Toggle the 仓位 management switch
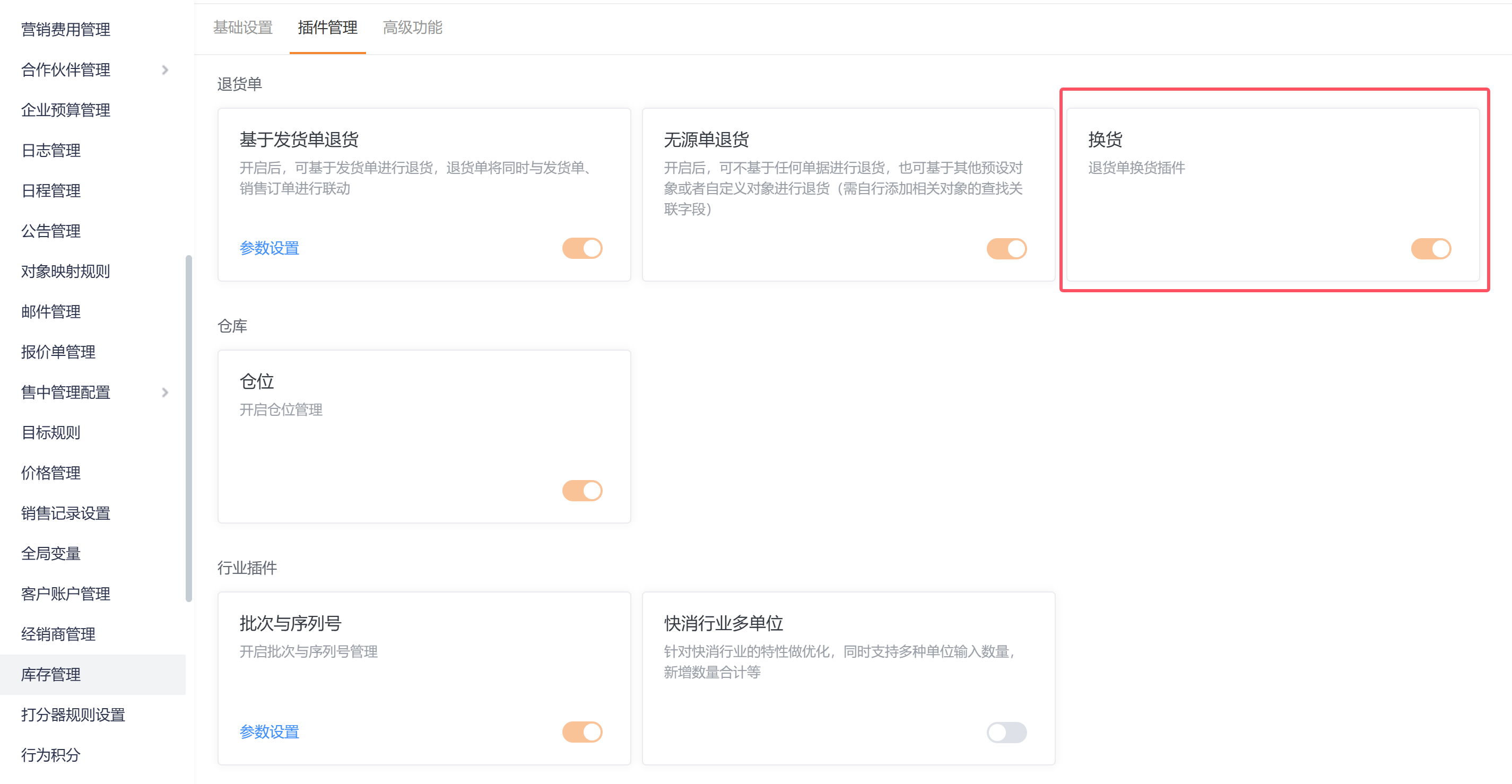The image size is (1512, 784). coord(581,490)
